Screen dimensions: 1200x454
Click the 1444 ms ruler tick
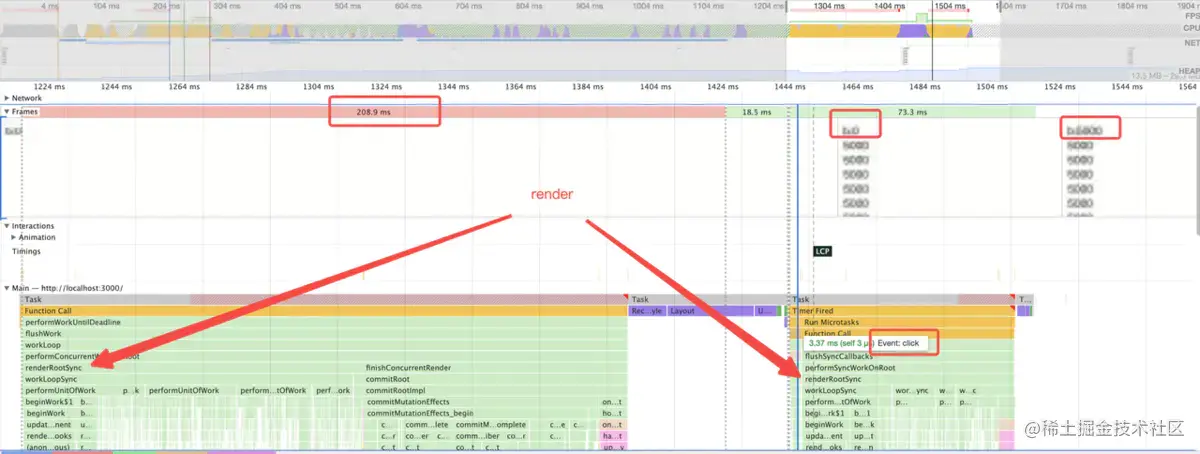pos(791,87)
